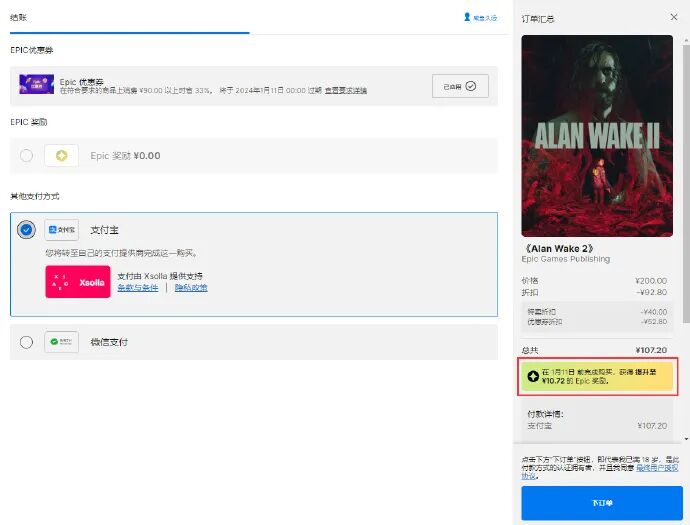Click the Alan Wake II cover art
This screenshot has height=525, width=690.
(597, 136)
